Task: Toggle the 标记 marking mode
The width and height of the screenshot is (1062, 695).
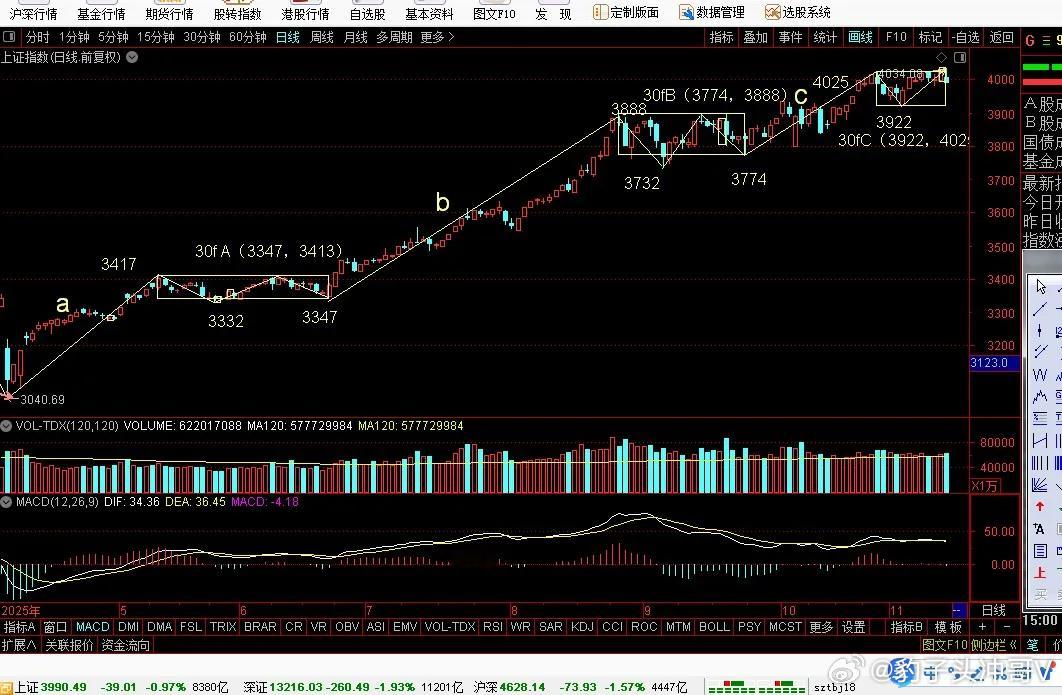Action: [928, 37]
